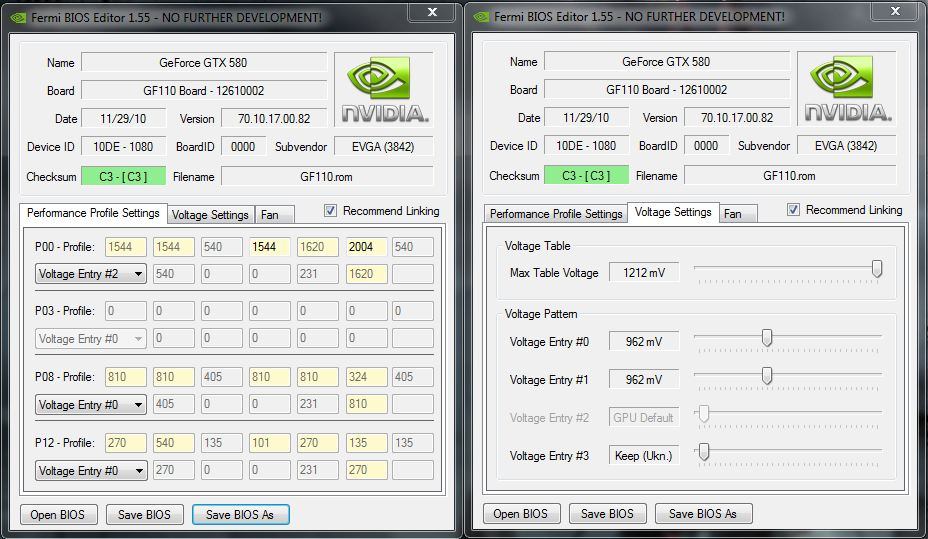Click the app icon in left window title bar

pos(18,18)
